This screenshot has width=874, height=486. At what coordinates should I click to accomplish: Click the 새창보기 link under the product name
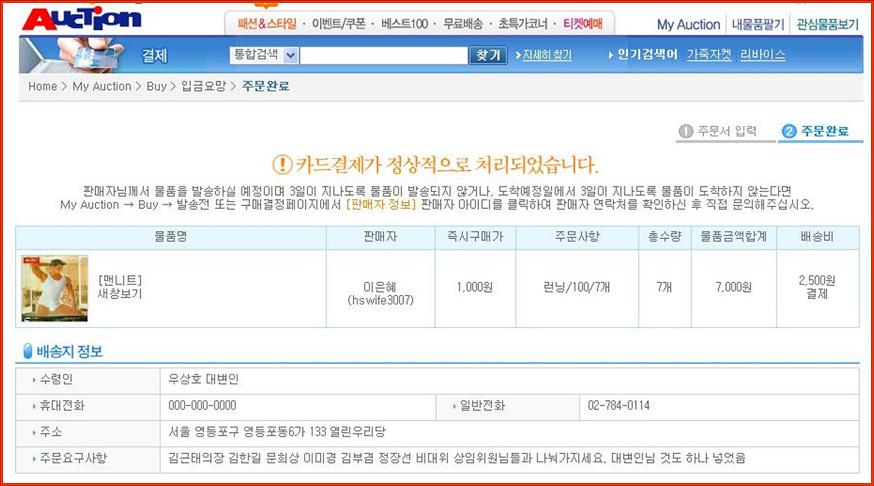[120, 294]
